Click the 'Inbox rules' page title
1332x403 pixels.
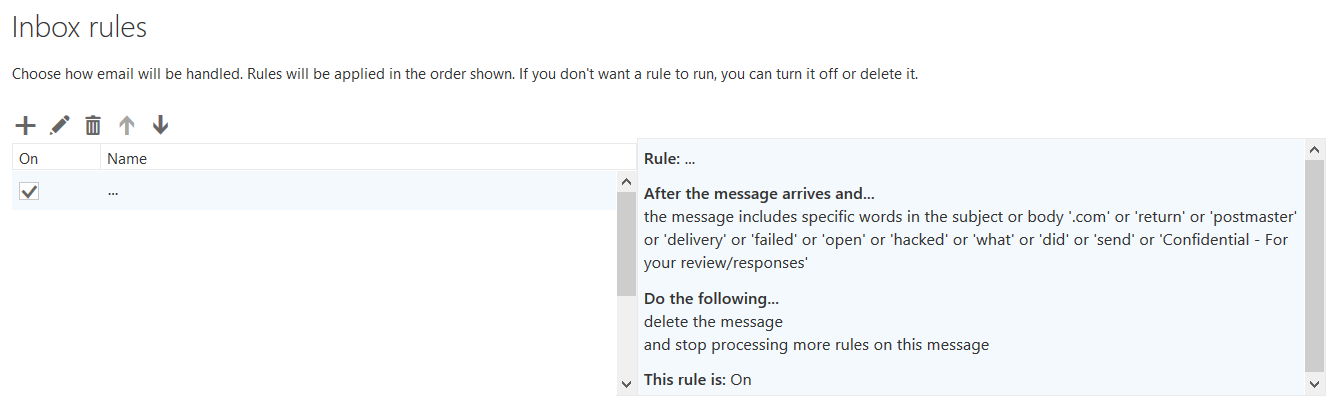pyautogui.click(x=79, y=27)
